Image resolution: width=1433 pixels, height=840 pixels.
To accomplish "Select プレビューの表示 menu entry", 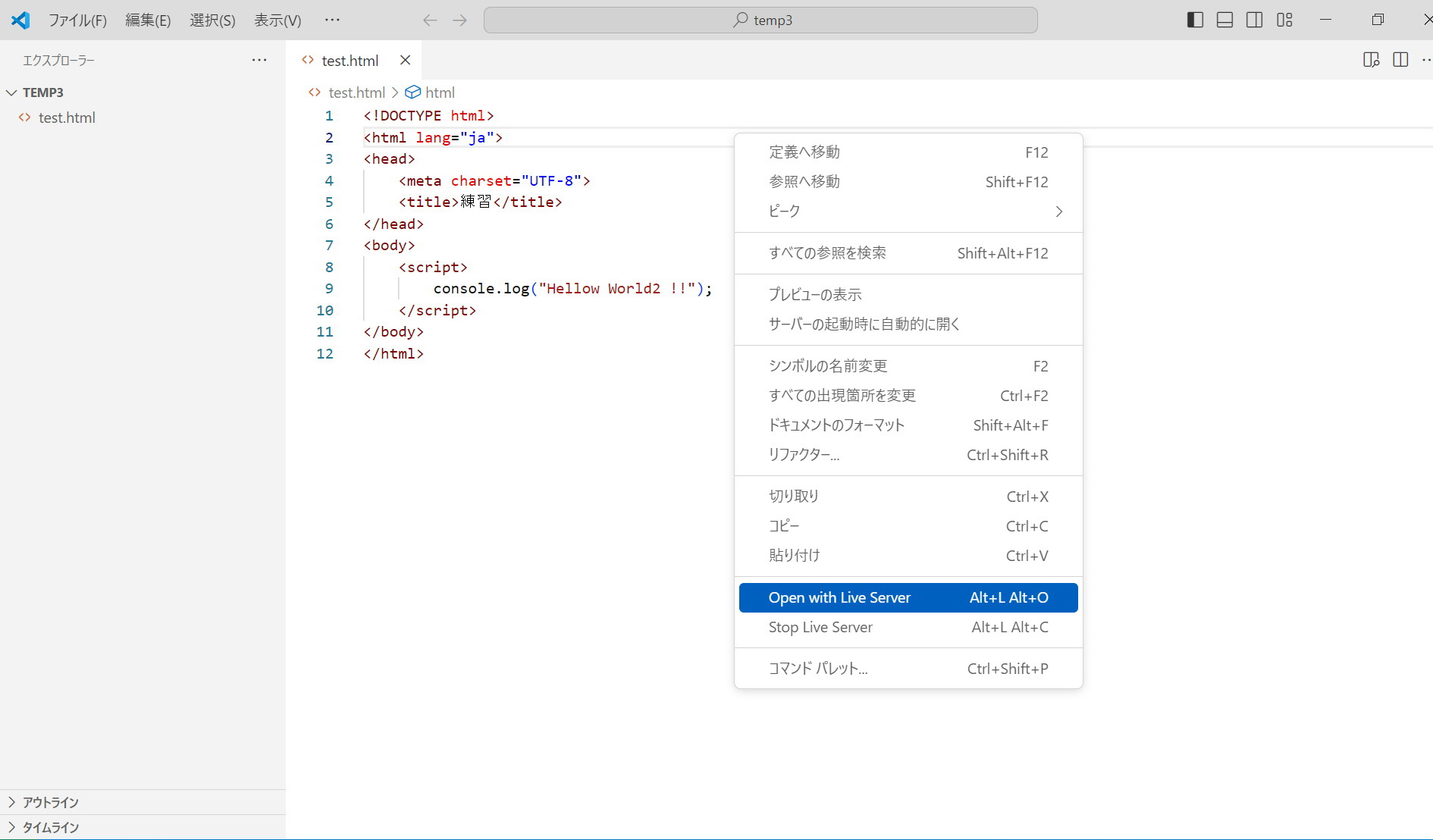I will pos(908,295).
